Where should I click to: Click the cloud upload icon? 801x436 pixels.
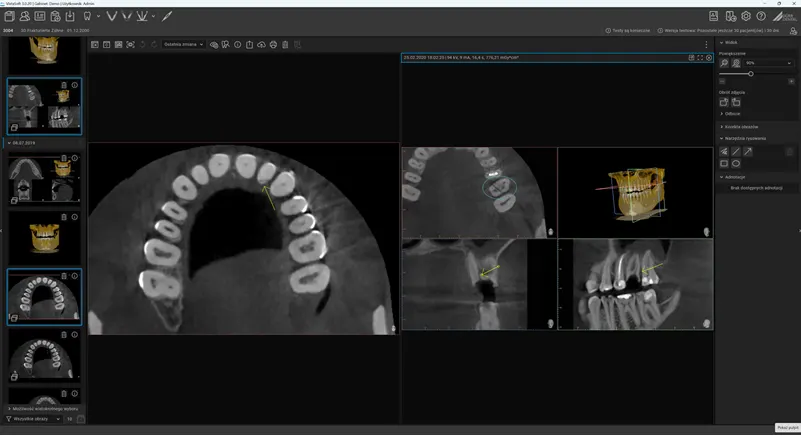pyautogui.click(x=261, y=45)
